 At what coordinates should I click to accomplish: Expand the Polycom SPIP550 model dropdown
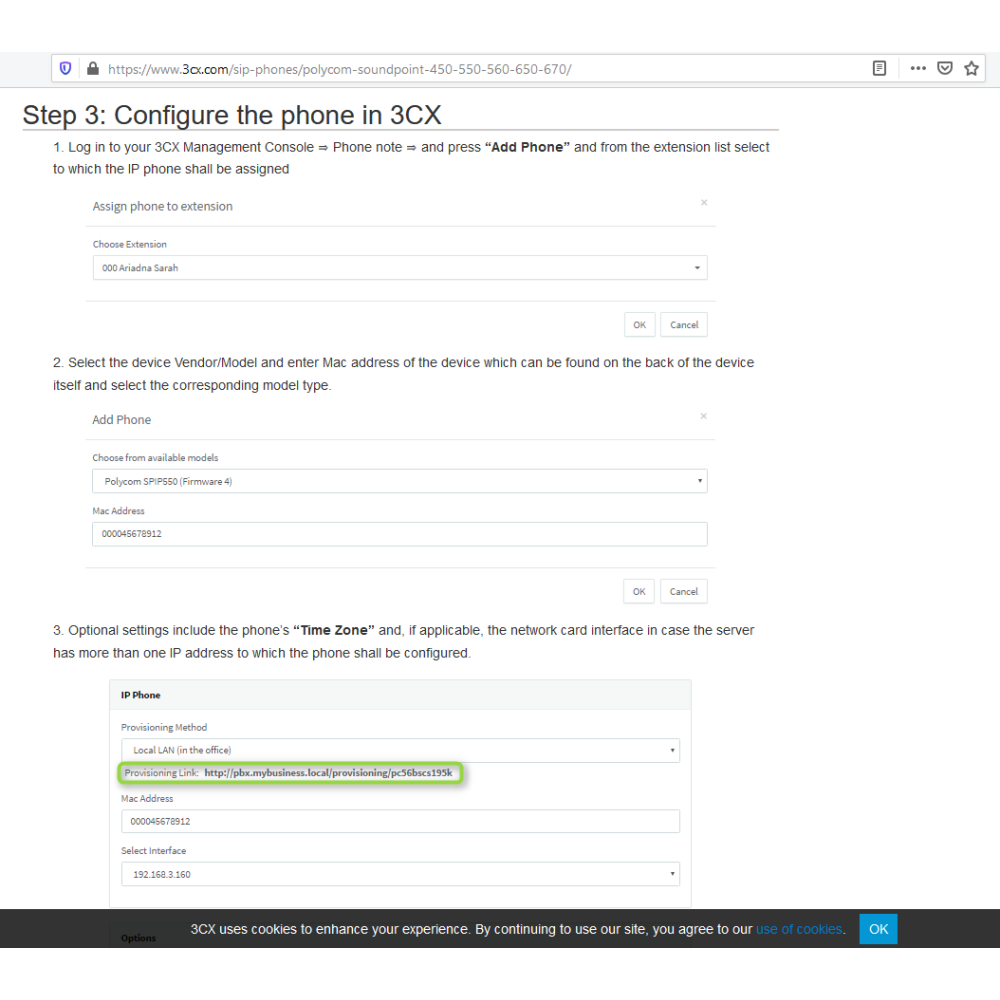pos(399,481)
